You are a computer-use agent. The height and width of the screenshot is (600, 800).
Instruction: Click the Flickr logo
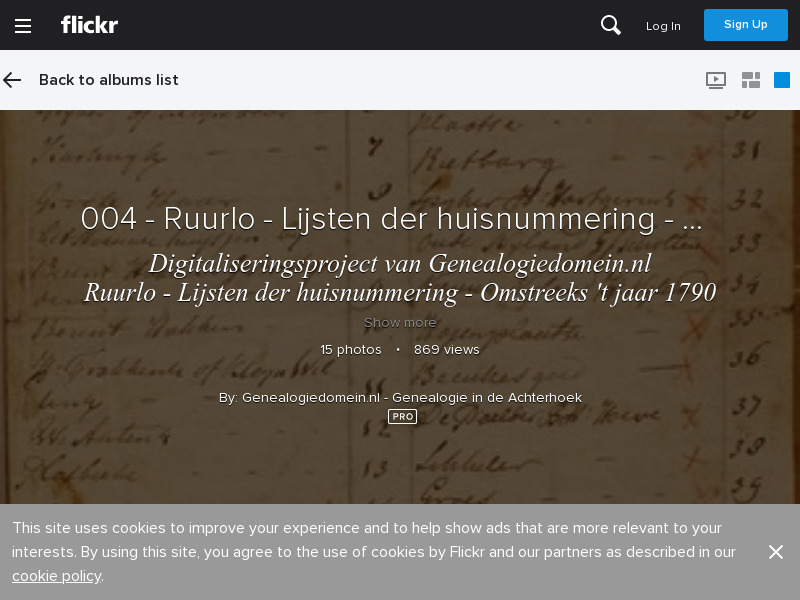point(89,25)
